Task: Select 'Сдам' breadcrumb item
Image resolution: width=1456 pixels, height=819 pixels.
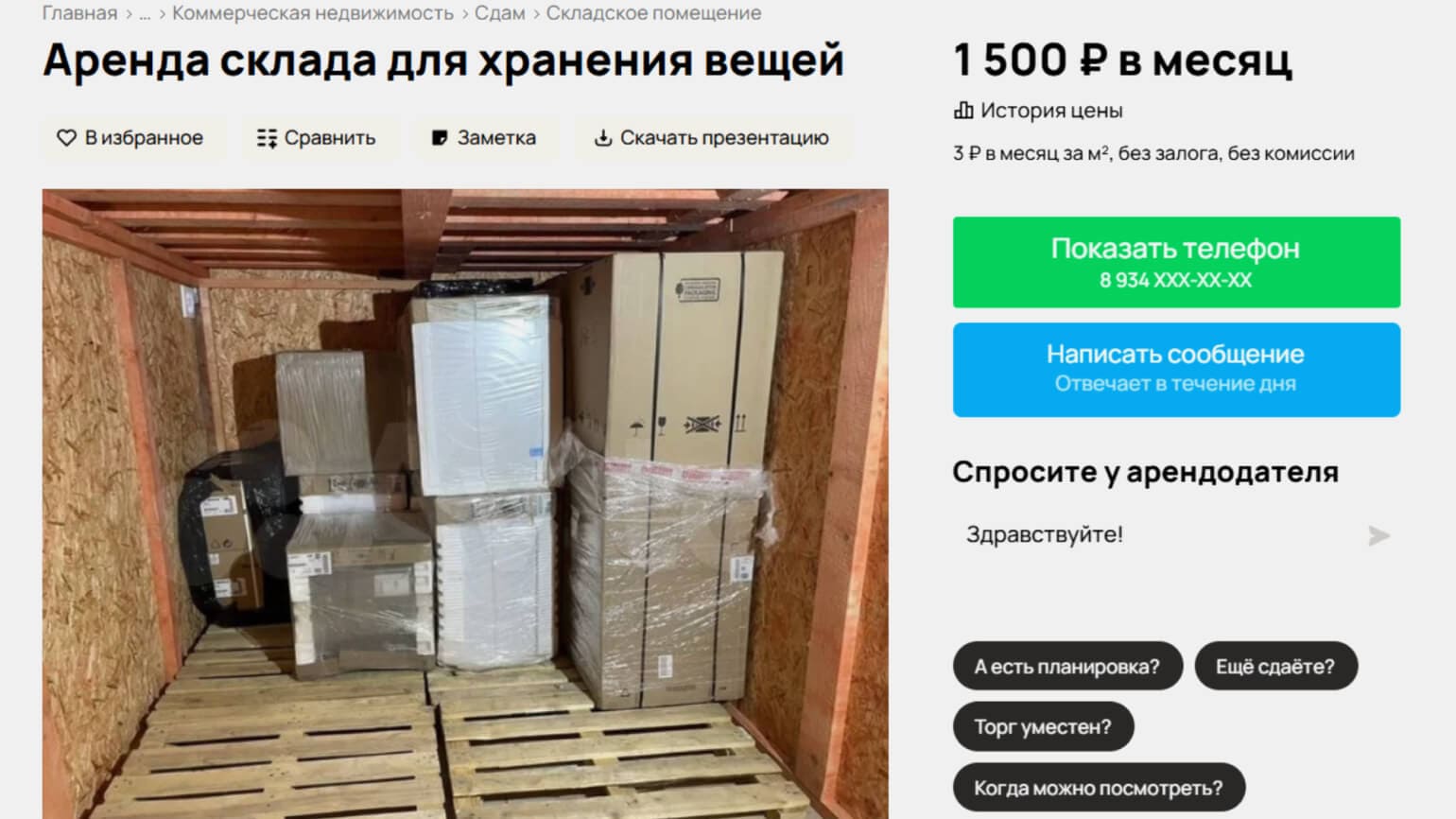Action: tap(499, 13)
